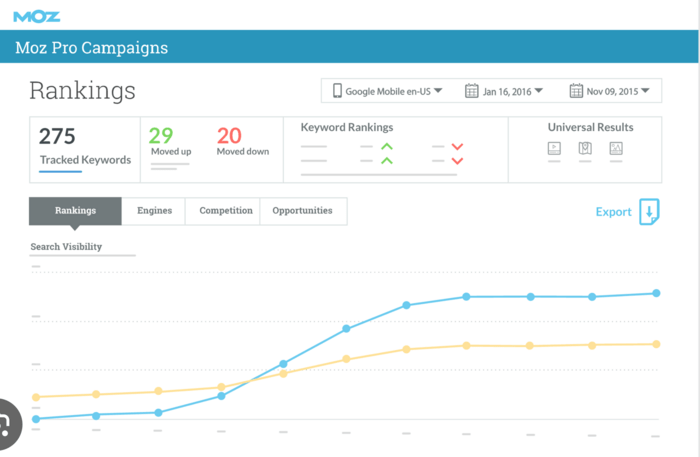This screenshot has height=457, width=700.
Task: Click the upper green up-arrow in Keyword Rankings
Action: coord(387,146)
